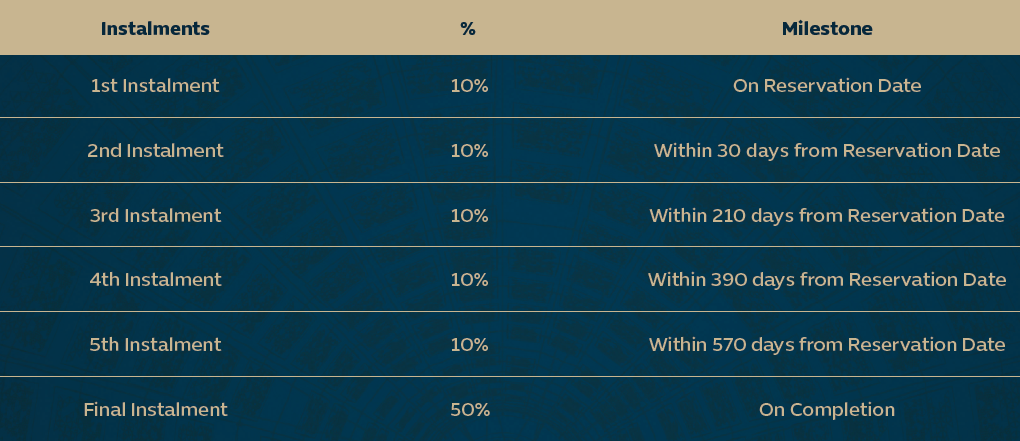Select the 1st Instalment cell
1020x441 pixels.
point(155,86)
